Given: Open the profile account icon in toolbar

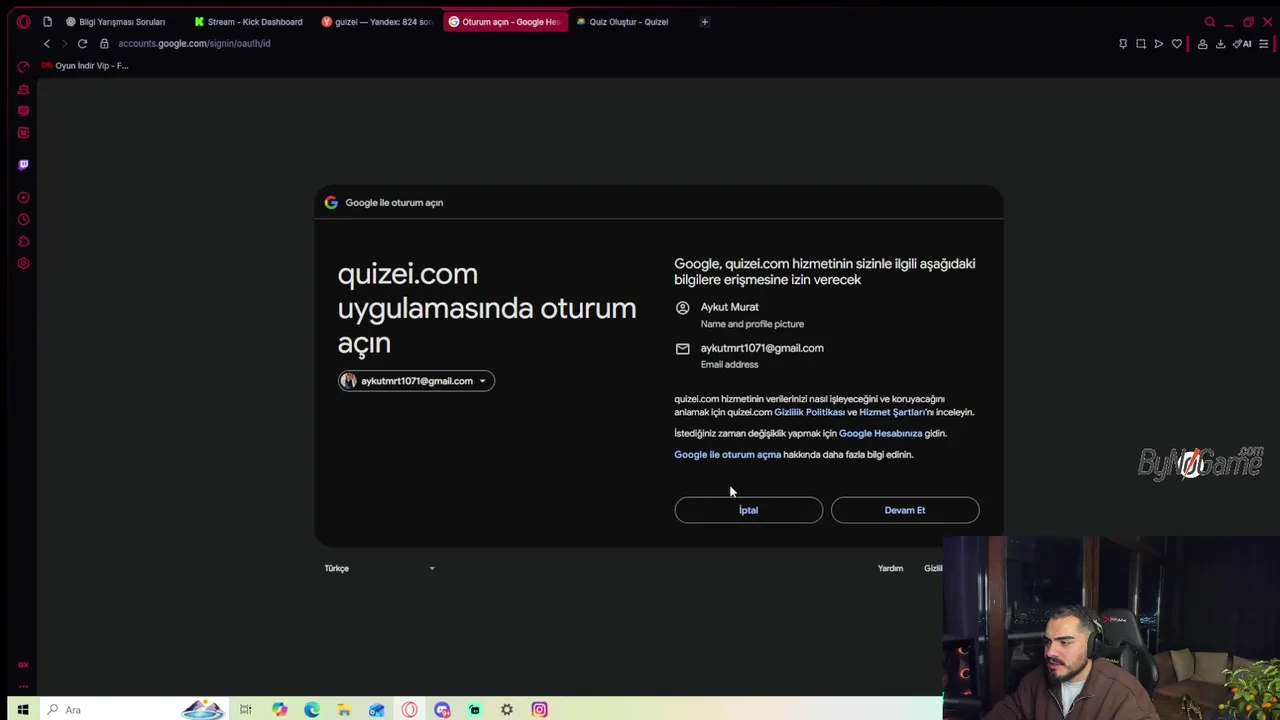Looking at the screenshot, I should pyautogui.click(x=1202, y=44).
